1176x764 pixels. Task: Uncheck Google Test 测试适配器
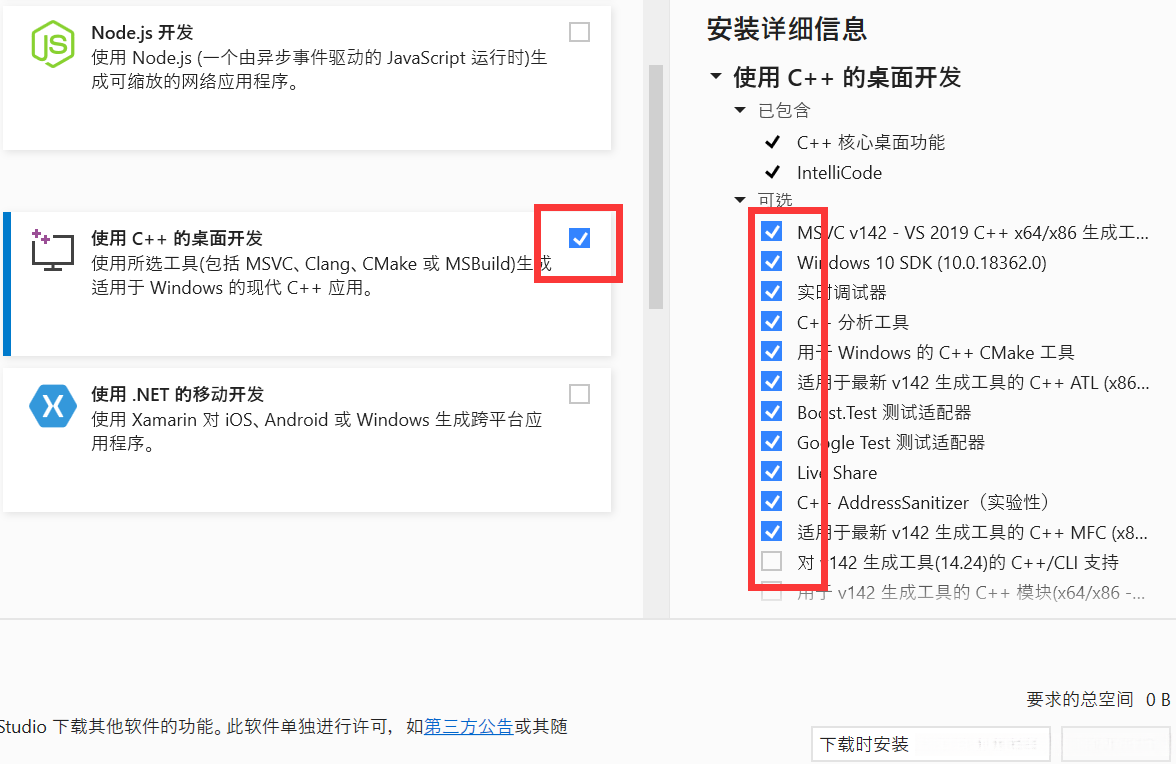pos(771,441)
